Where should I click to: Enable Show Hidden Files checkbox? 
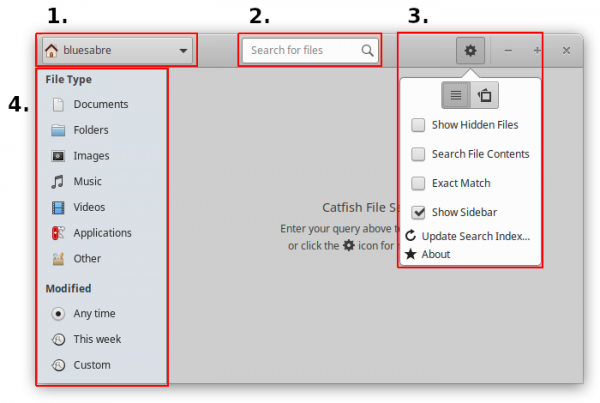pyautogui.click(x=418, y=125)
